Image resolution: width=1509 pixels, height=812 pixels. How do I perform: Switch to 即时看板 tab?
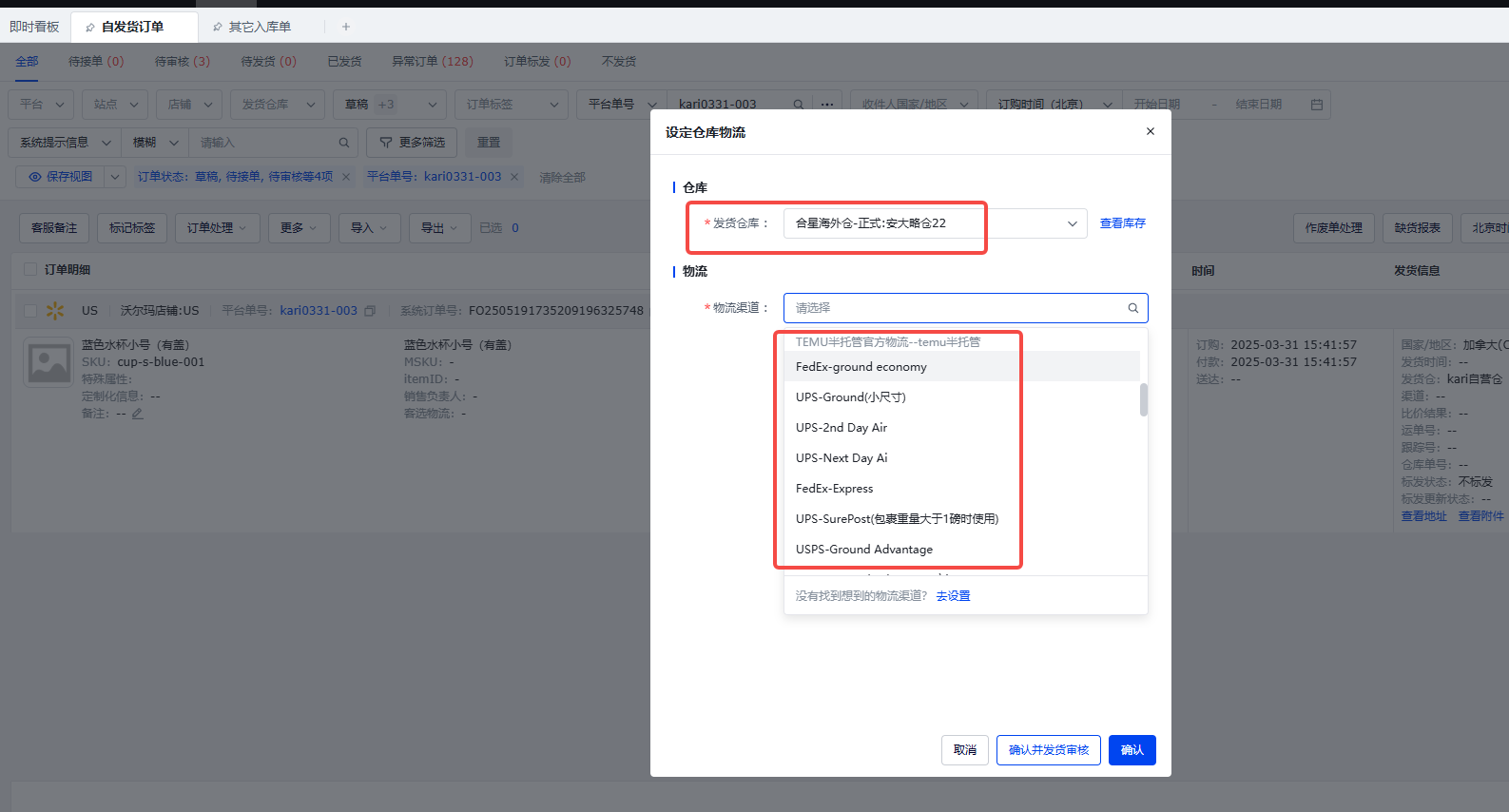click(34, 27)
